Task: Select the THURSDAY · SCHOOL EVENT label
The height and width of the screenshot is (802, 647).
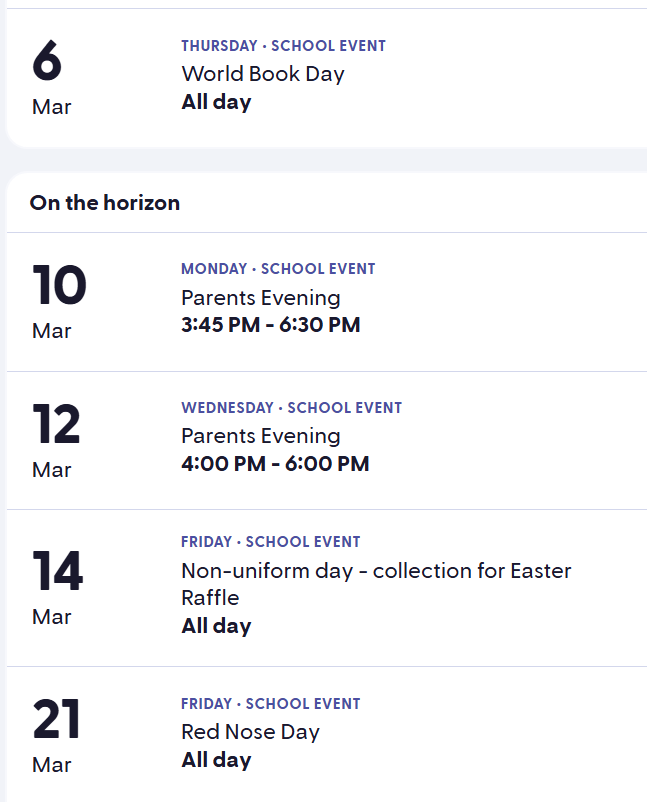Action: click(x=283, y=46)
